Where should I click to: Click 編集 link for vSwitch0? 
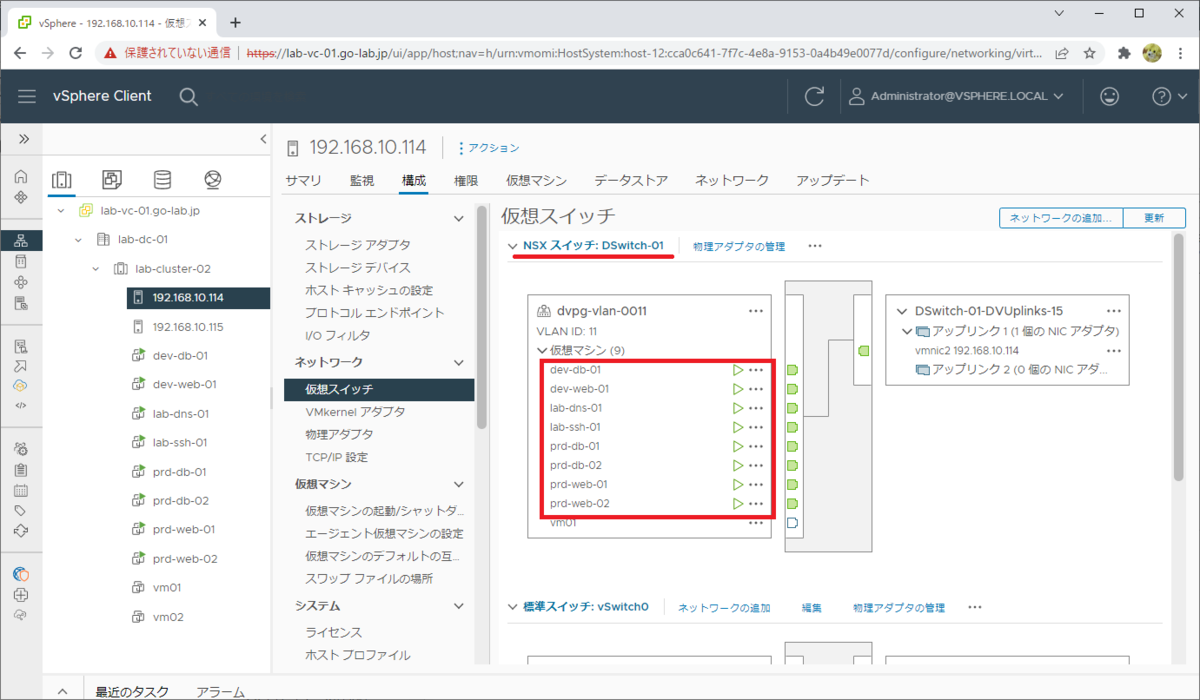pos(812,608)
